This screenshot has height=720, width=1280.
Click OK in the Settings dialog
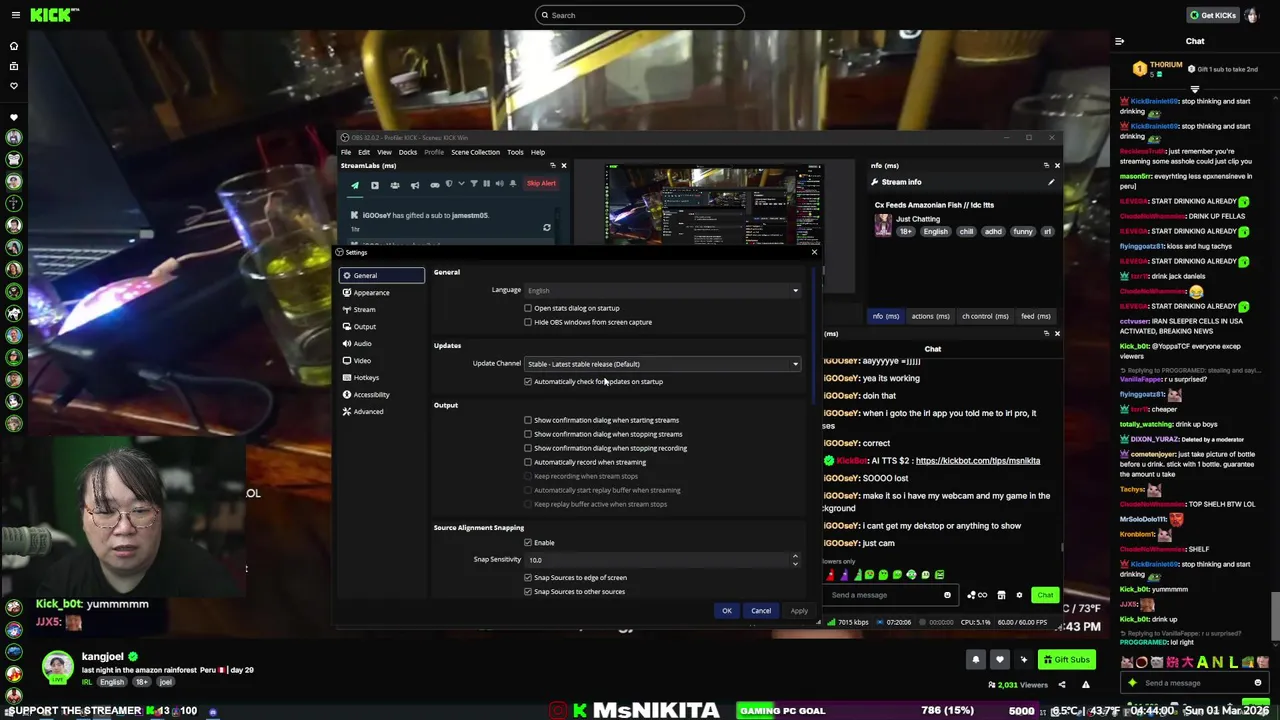tap(727, 611)
